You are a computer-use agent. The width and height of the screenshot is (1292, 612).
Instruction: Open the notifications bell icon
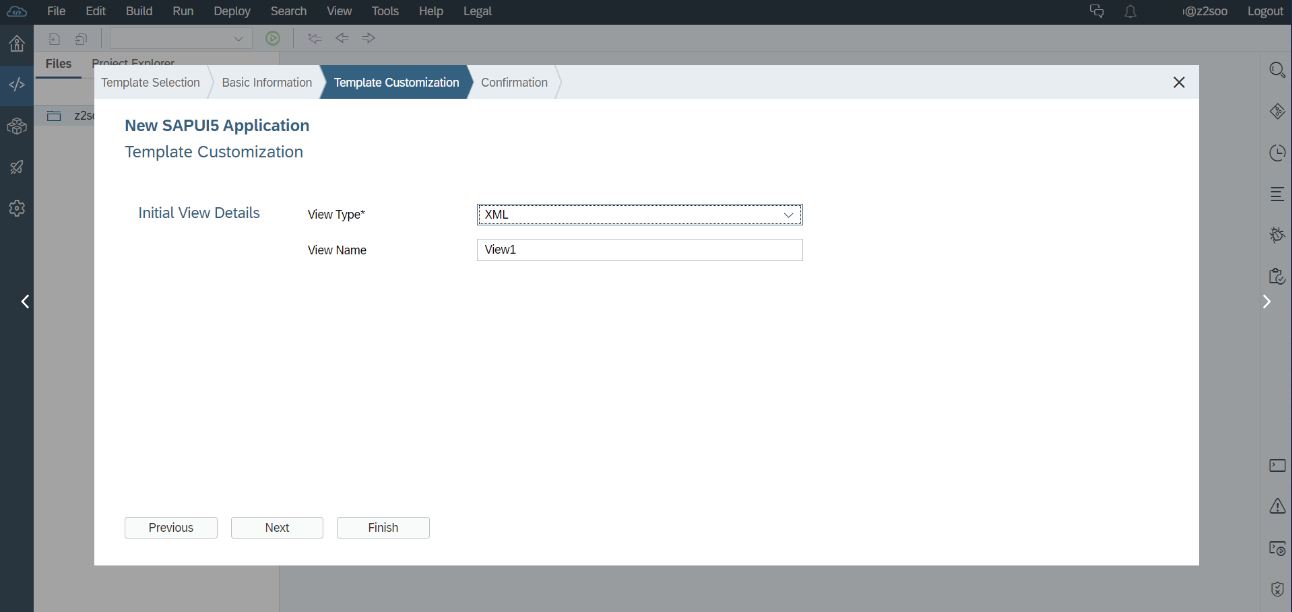[x=1131, y=11]
